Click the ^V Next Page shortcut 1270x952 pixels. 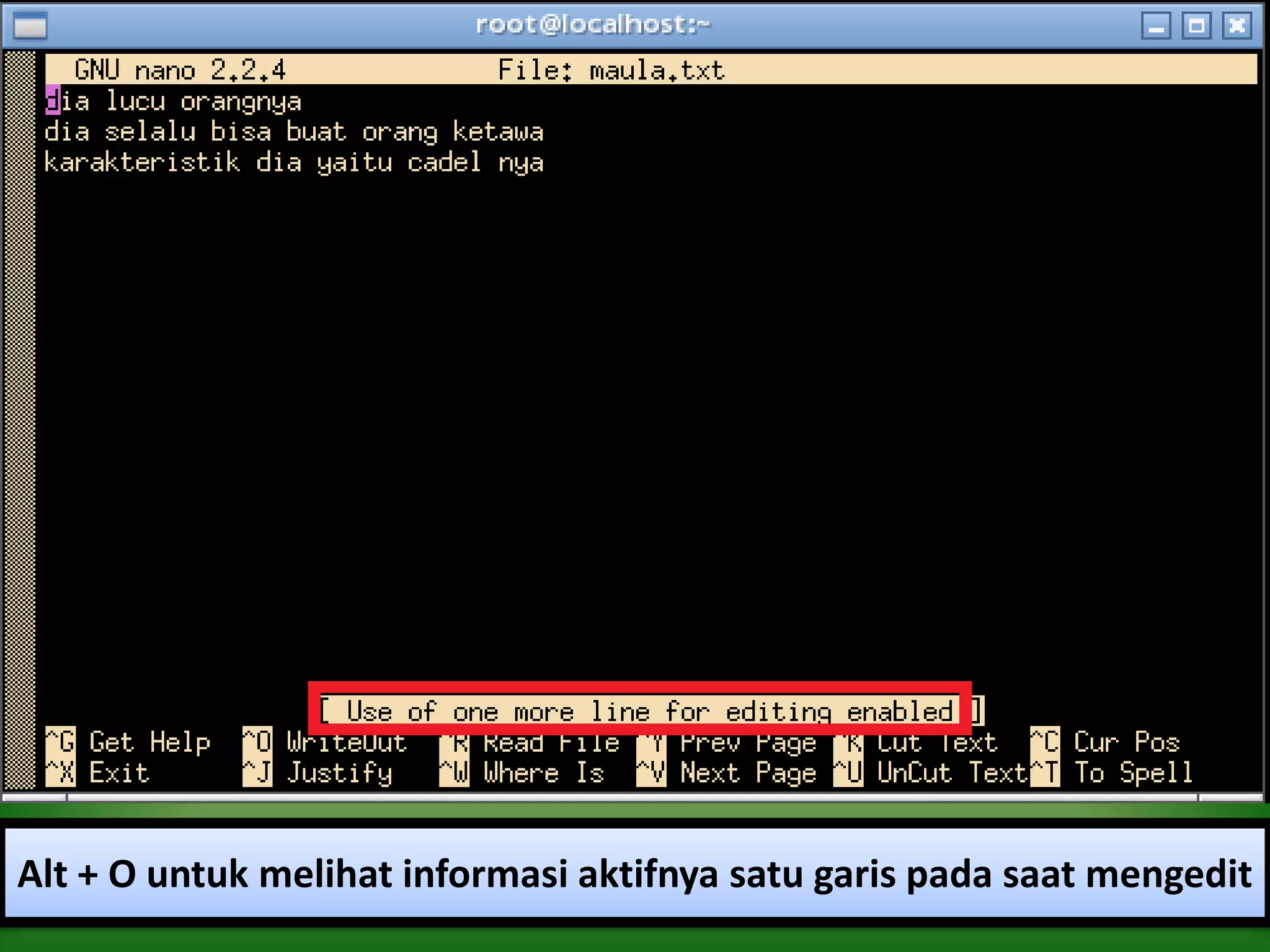click(x=727, y=773)
